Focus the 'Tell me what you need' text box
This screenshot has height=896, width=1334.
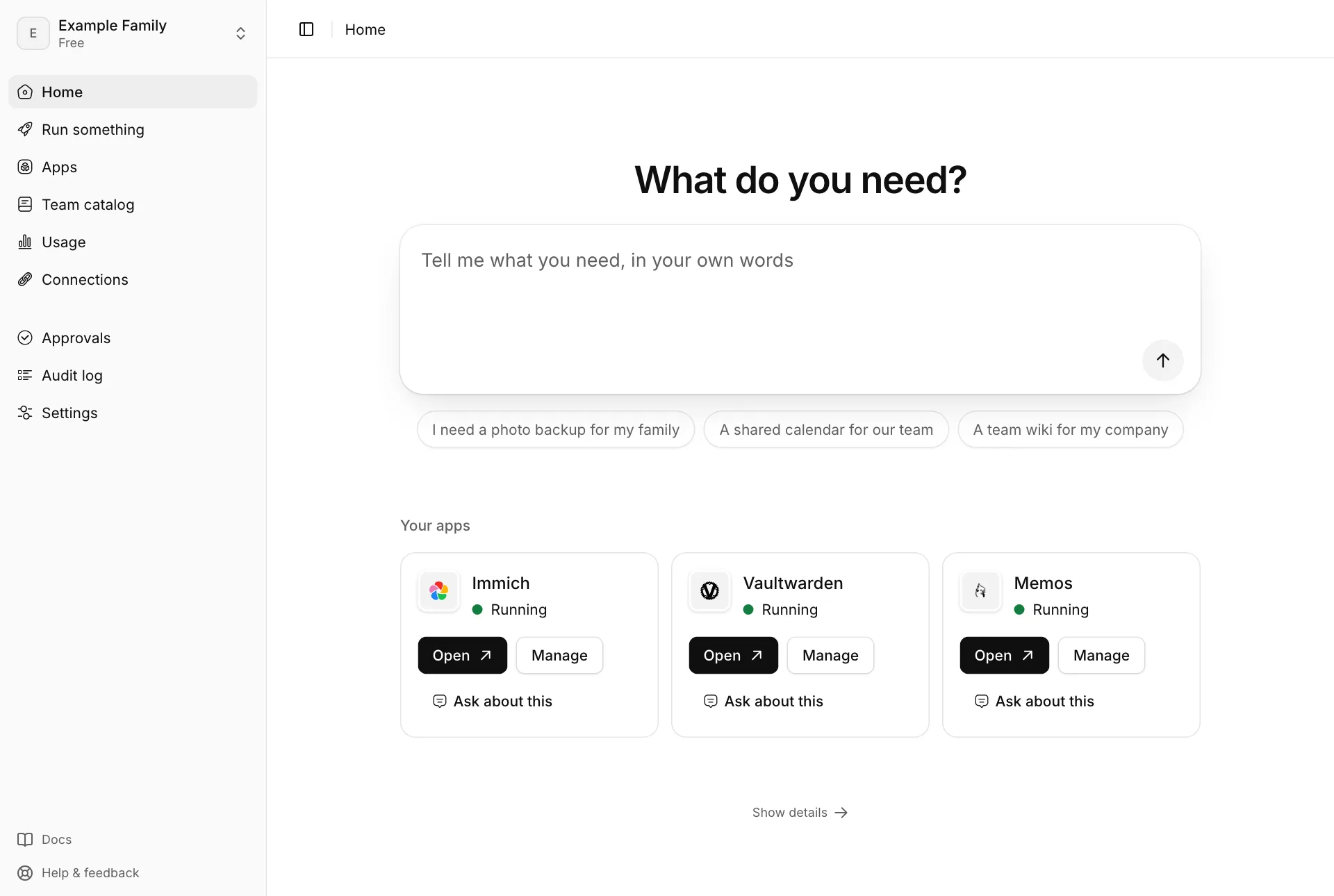[x=800, y=309]
